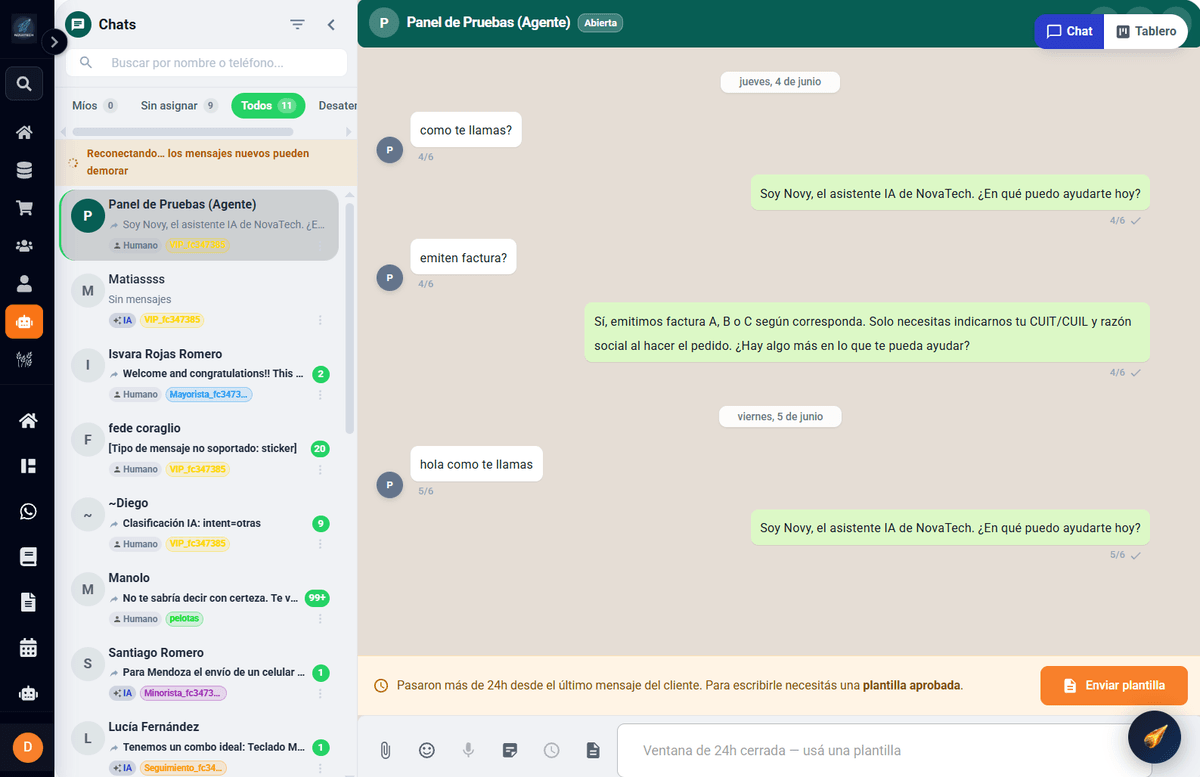The image size is (1200, 777).
Task: Select the Mios tab
Action: [x=94, y=105]
